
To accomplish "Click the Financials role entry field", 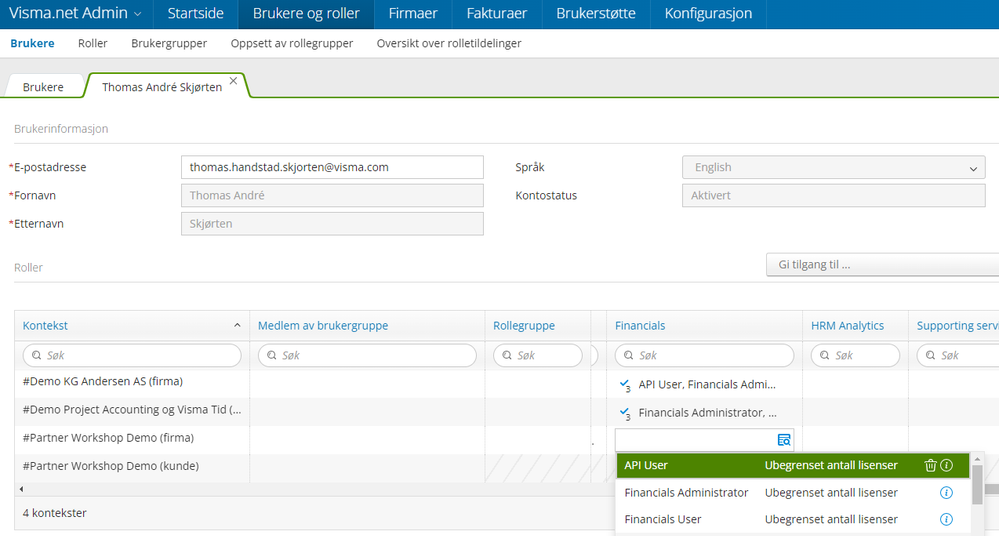I will click(696, 440).
